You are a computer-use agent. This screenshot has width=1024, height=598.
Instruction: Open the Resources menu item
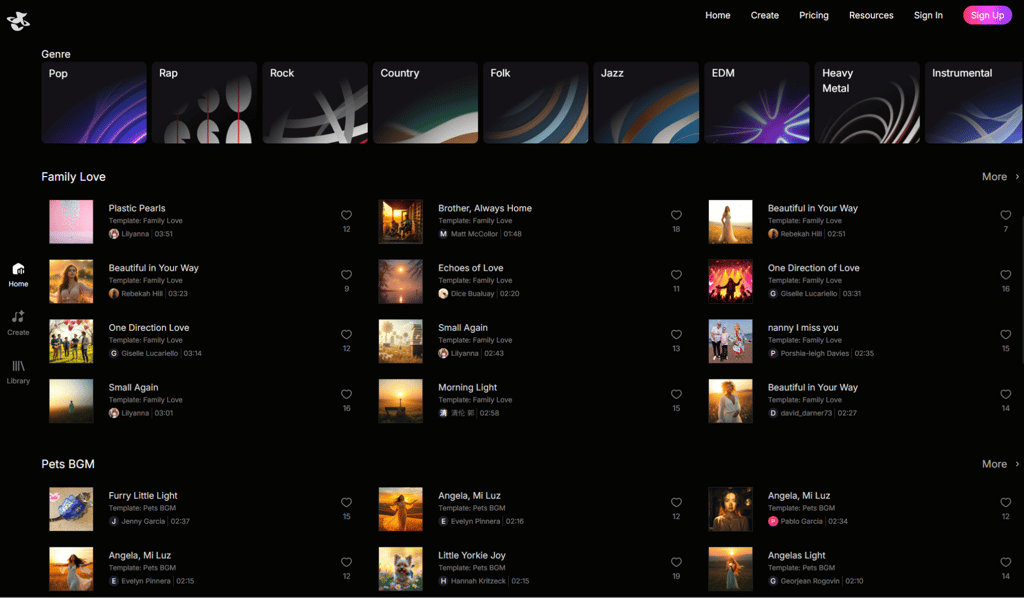pos(871,15)
